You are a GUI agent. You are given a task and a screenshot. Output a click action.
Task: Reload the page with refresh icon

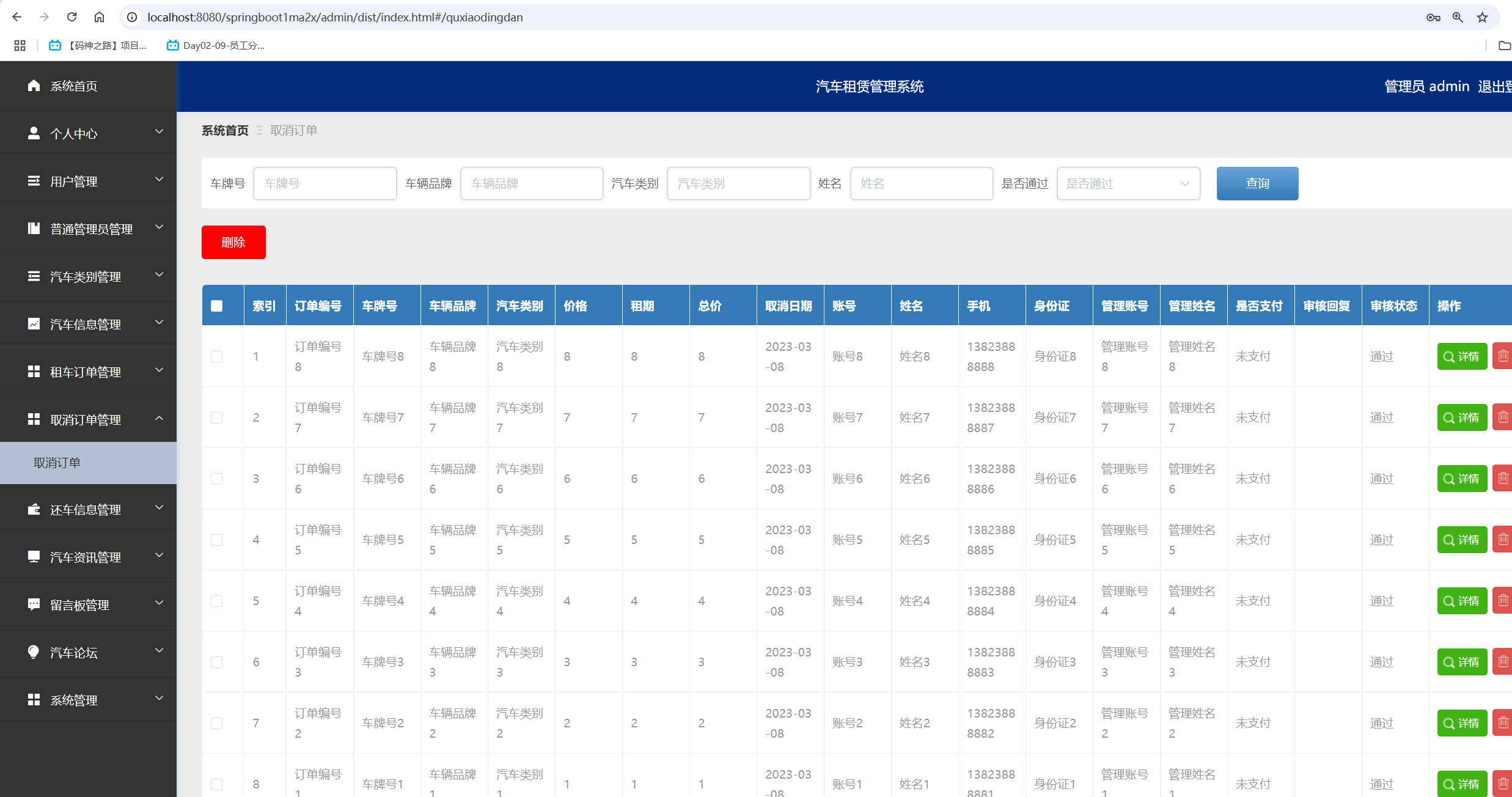(72, 17)
